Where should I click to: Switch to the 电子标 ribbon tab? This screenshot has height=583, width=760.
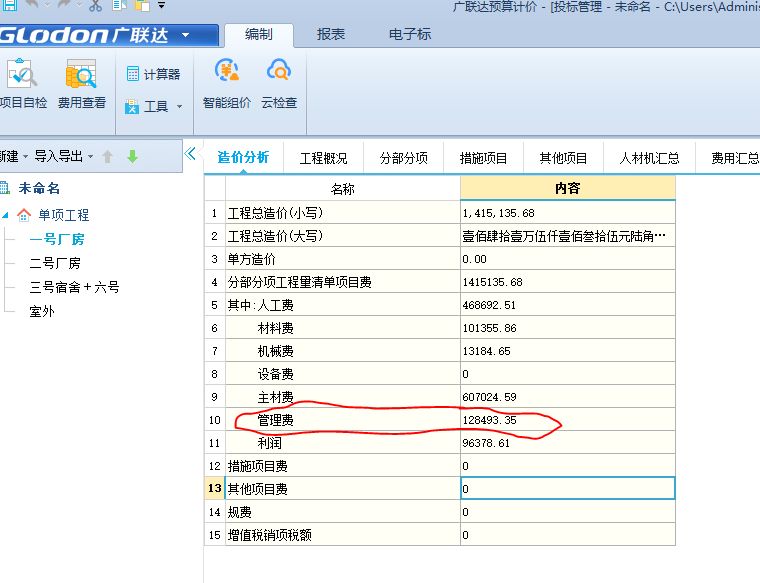[410, 34]
